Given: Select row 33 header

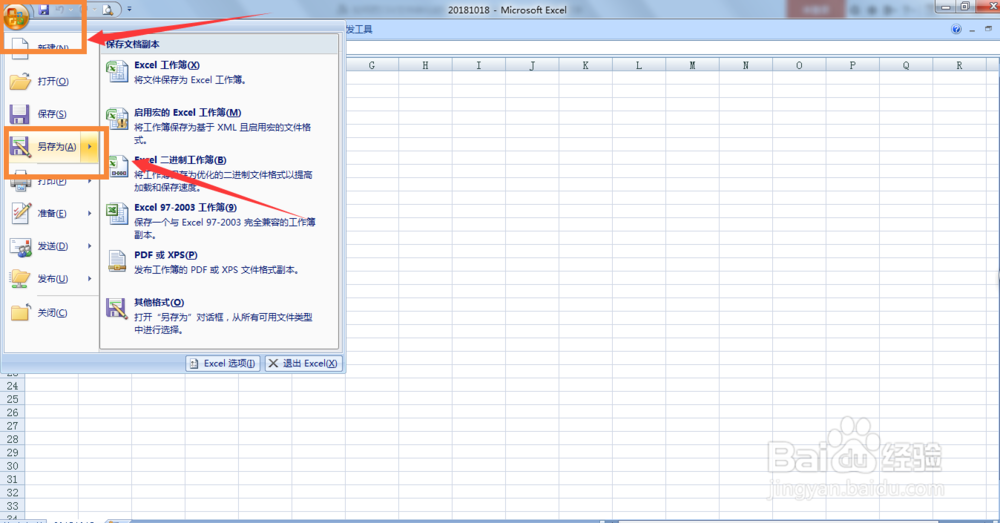Looking at the screenshot, I should pos(12,506).
